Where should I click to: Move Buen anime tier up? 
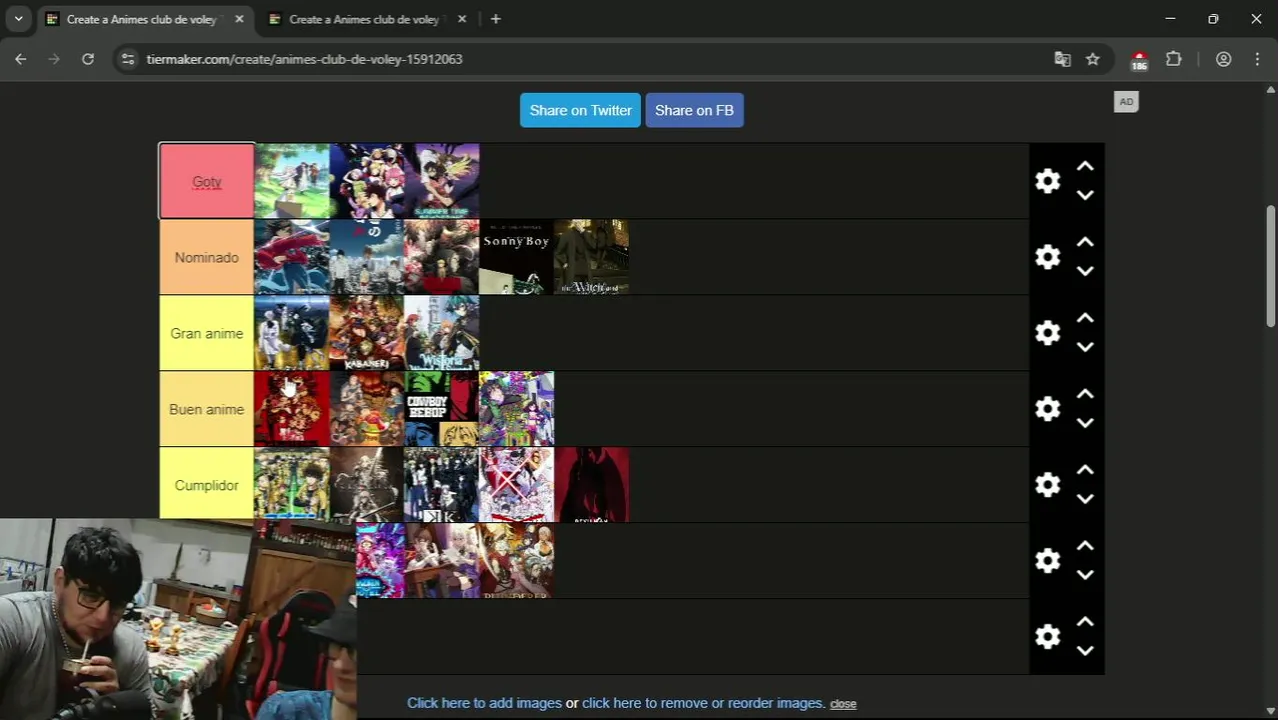1085,395
